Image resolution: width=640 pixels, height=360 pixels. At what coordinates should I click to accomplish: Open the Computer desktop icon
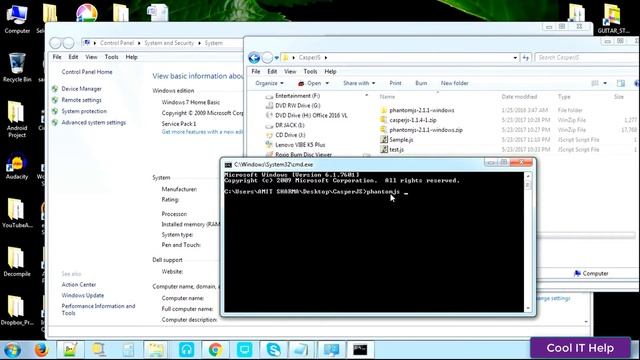[x=17, y=18]
